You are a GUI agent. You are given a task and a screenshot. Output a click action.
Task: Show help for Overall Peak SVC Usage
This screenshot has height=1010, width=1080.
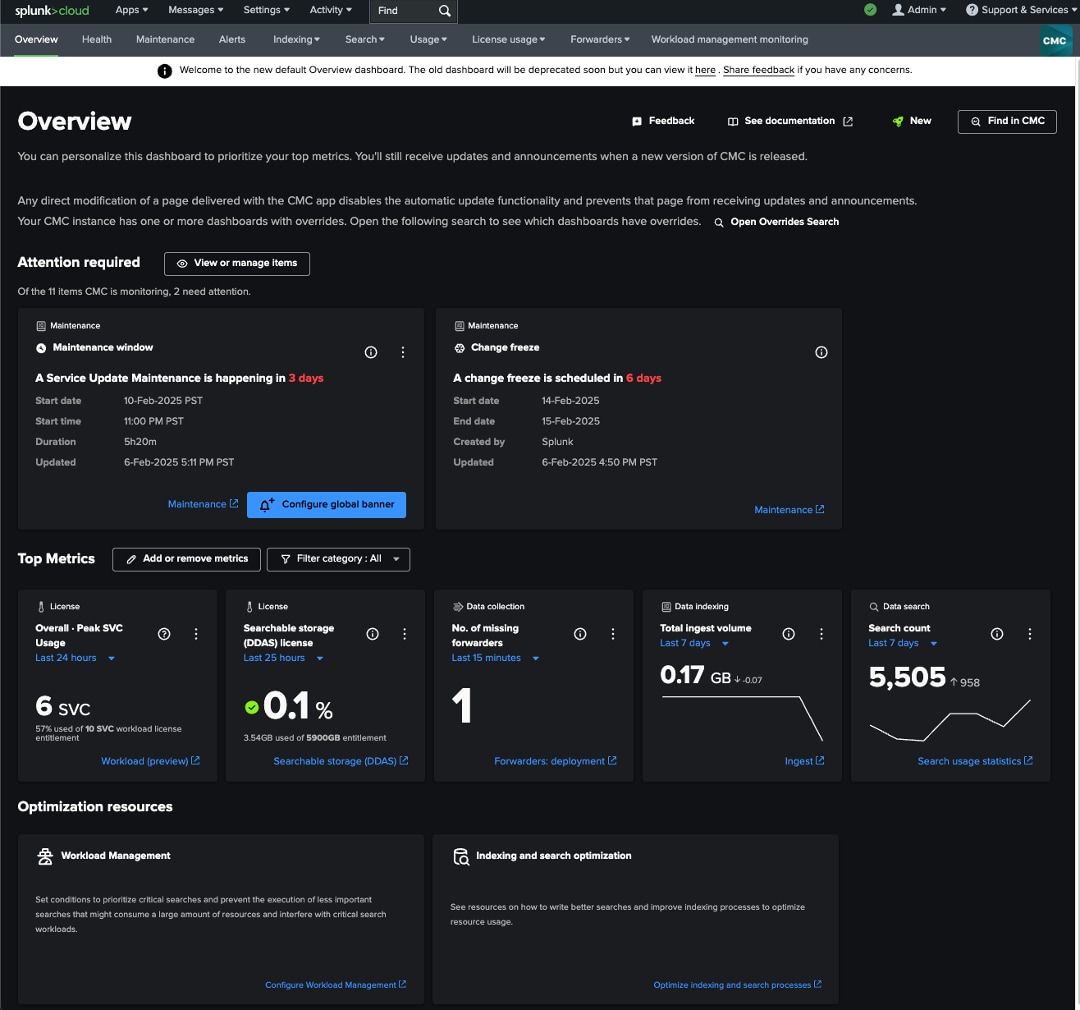click(x=164, y=634)
